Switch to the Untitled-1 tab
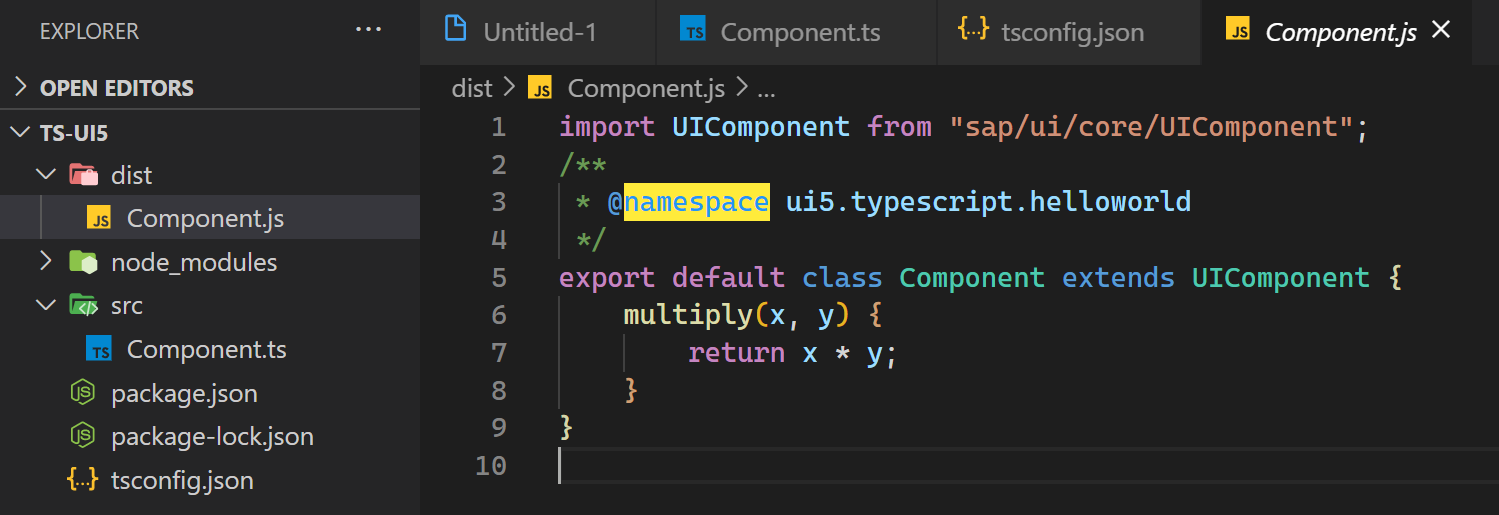 [538, 32]
